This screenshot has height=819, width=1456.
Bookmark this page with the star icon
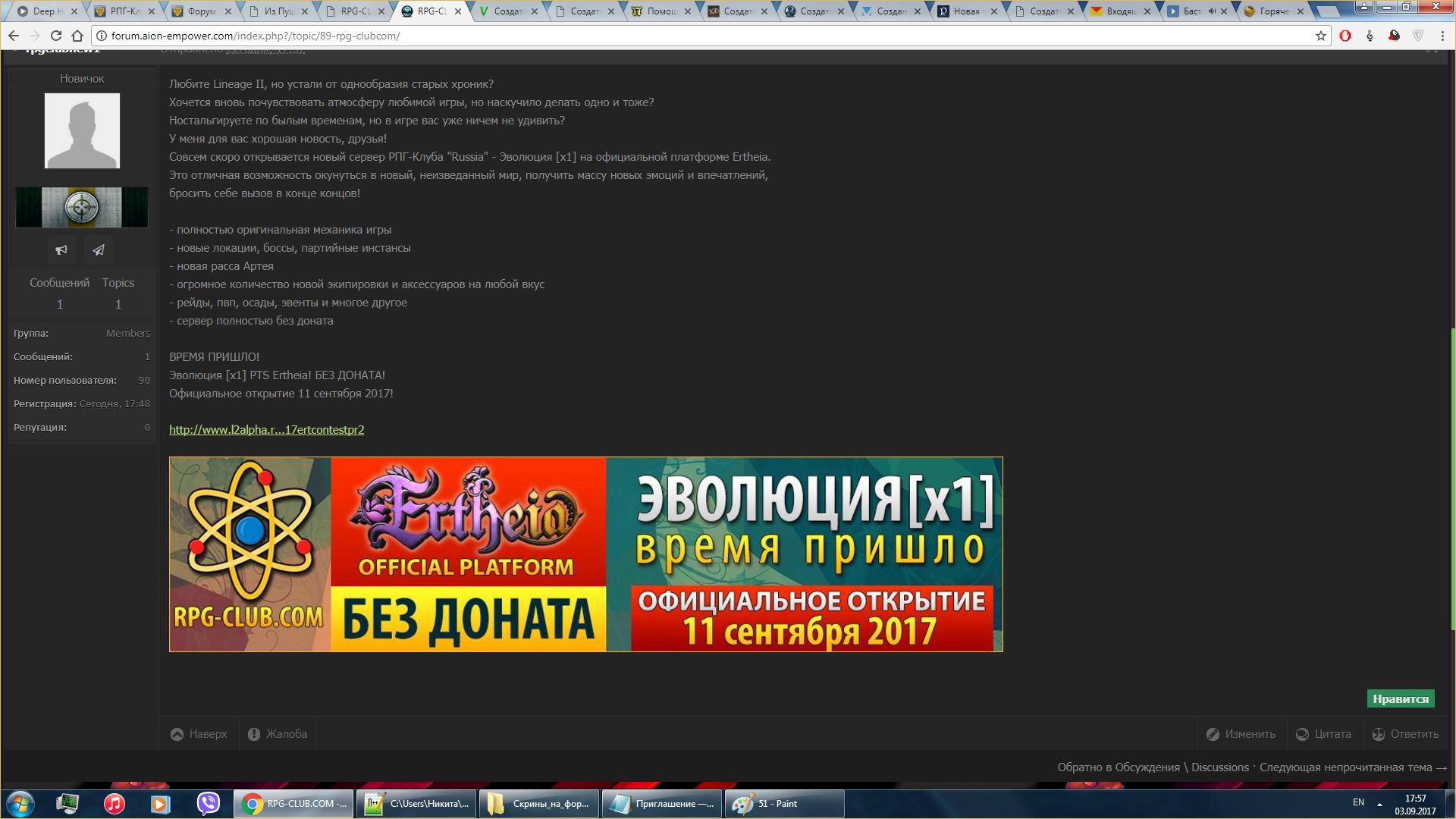point(1320,36)
